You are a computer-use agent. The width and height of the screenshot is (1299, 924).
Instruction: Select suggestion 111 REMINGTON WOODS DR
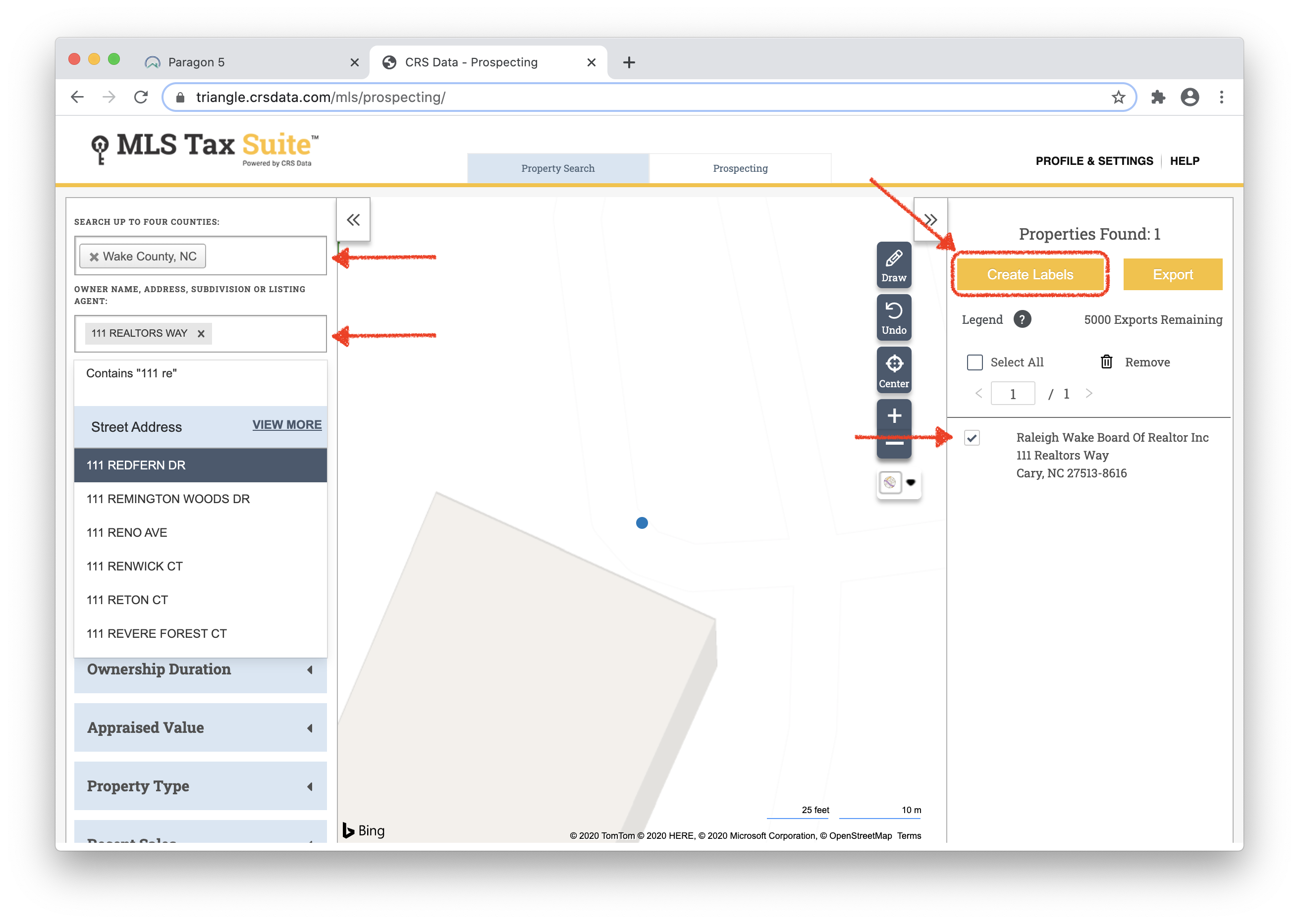pos(200,499)
